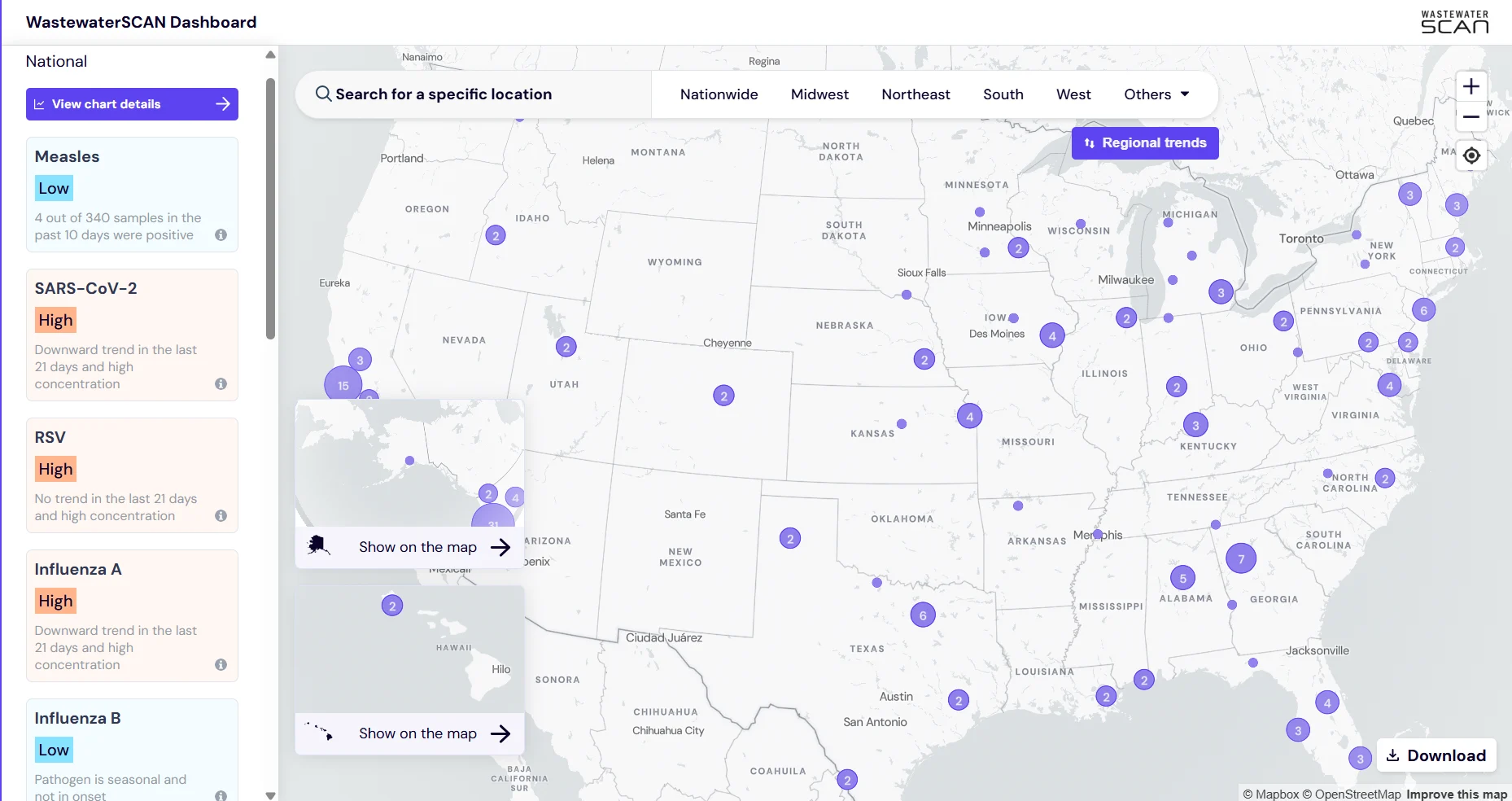Click the info icon on the Influenza A card

[221, 664]
